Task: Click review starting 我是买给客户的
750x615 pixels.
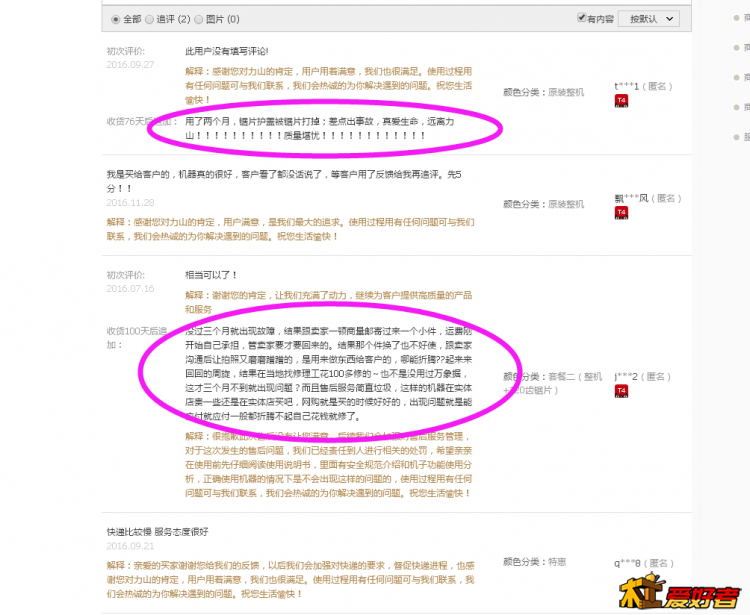Action: [x=284, y=181]
